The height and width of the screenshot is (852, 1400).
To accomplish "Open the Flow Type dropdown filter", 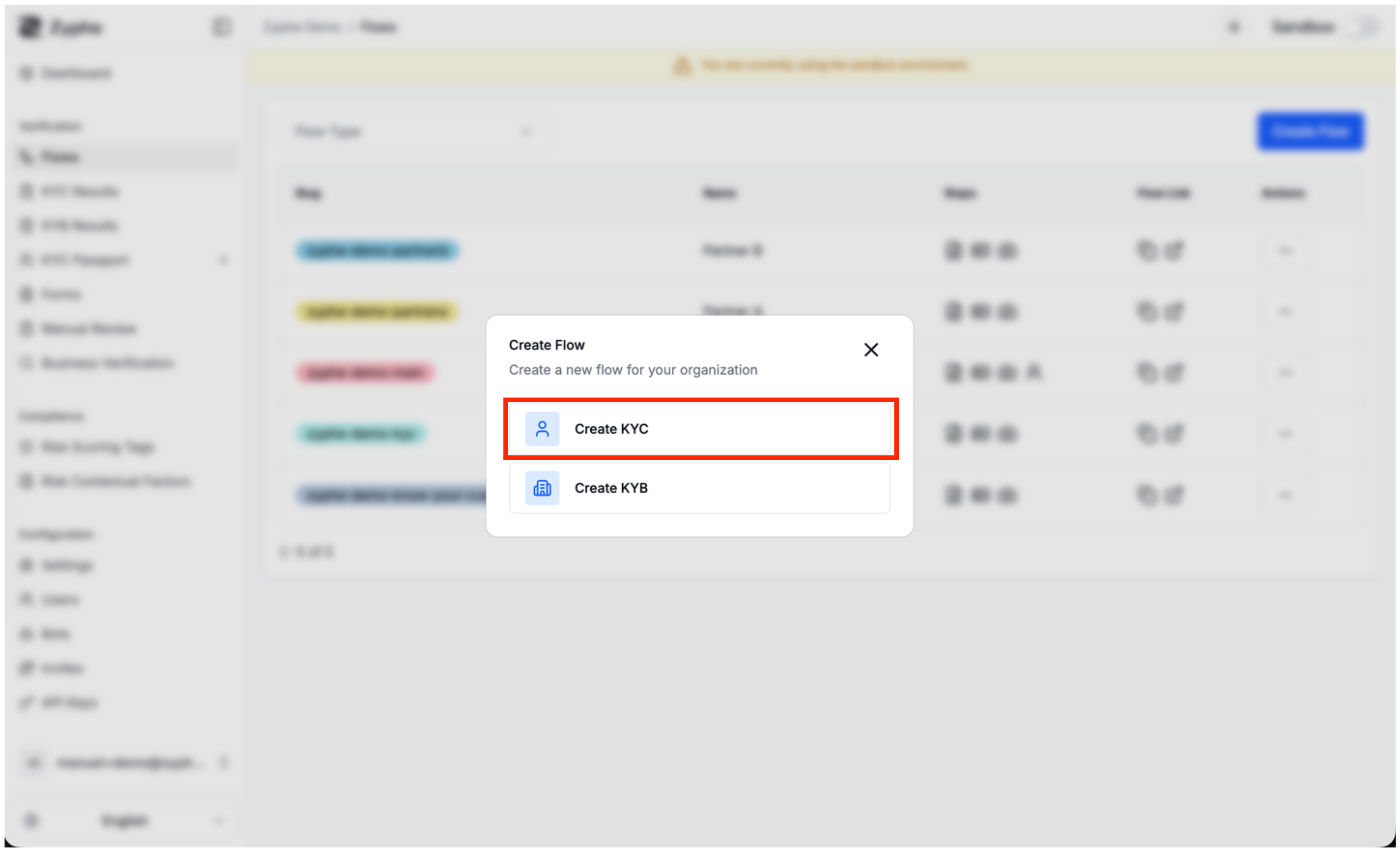I will [414, 132].
